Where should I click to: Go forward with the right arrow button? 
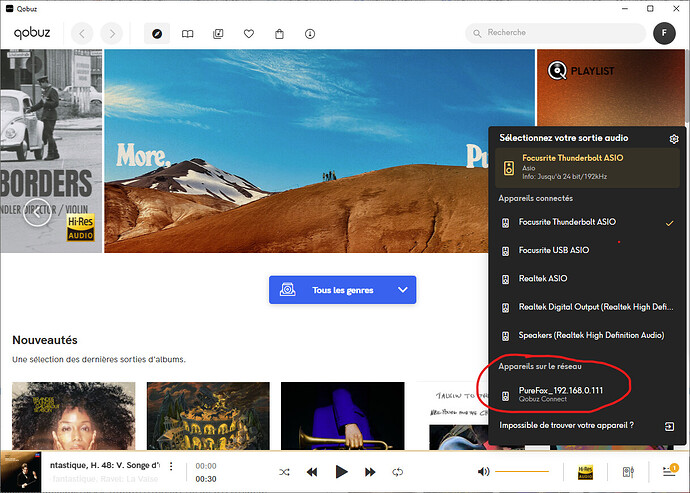112,33
